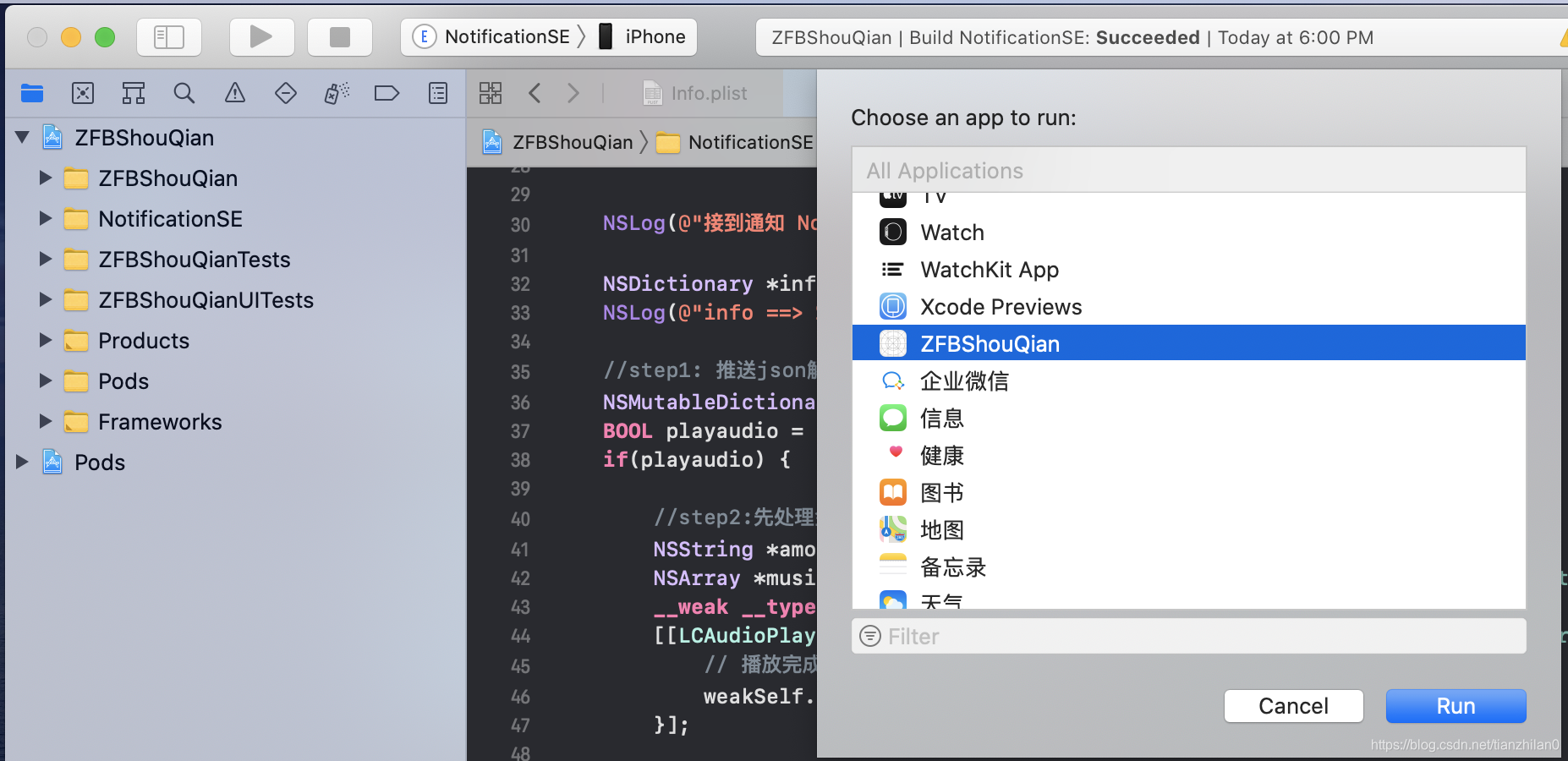Expand the Frameworks folder
Image resolution: width=1568 pixels, height=761 pixels.
click(x=46, y=421)
